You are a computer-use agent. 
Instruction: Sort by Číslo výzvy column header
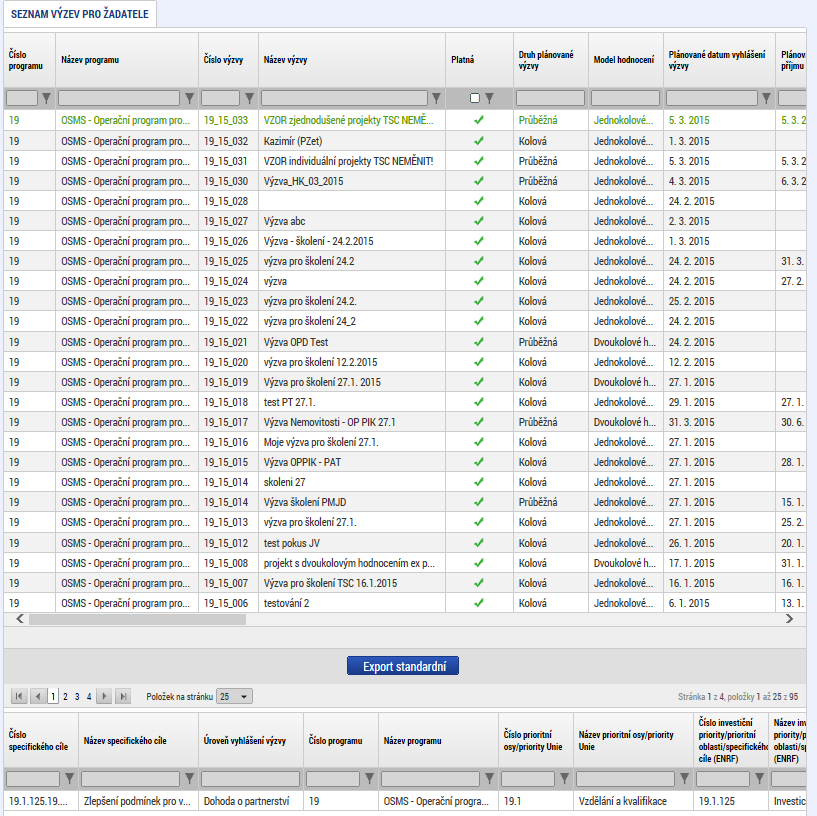224,60
